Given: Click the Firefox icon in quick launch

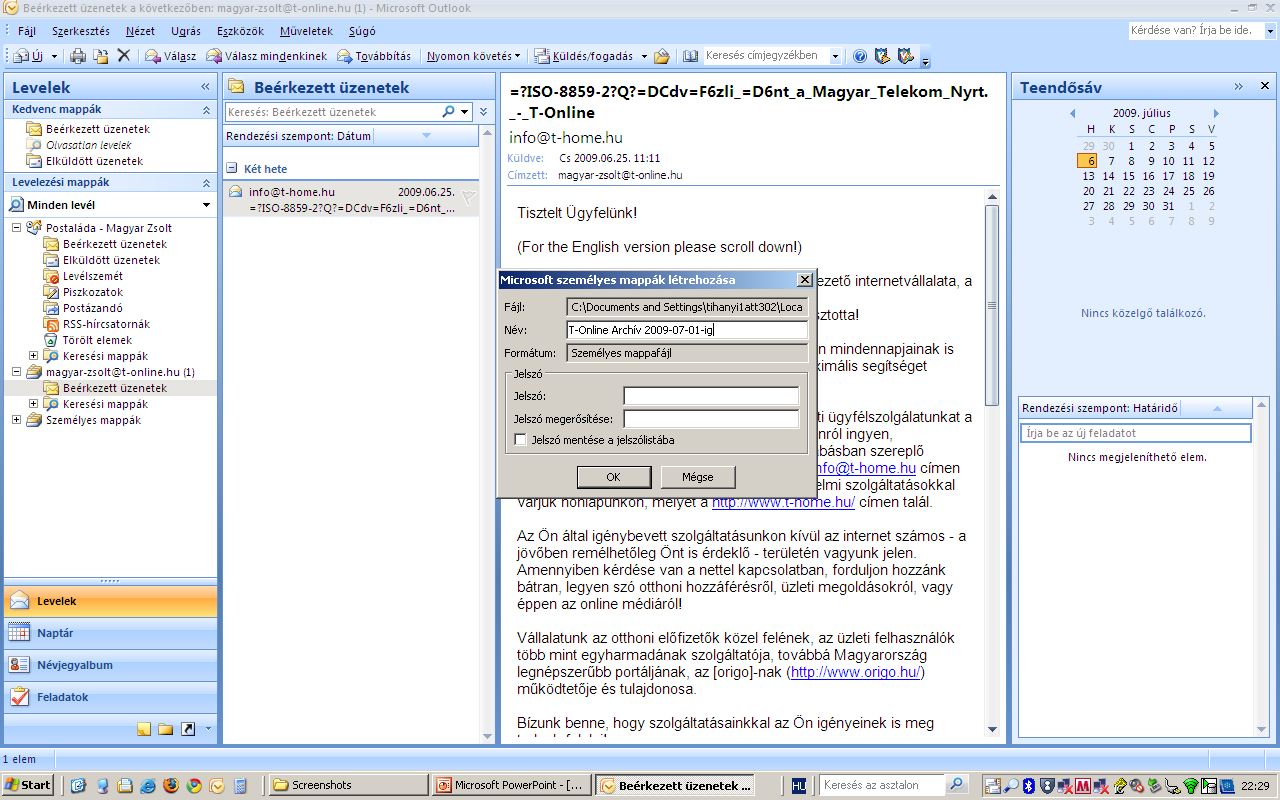Looking at the screenshot, I should click(x=170, y=786).
